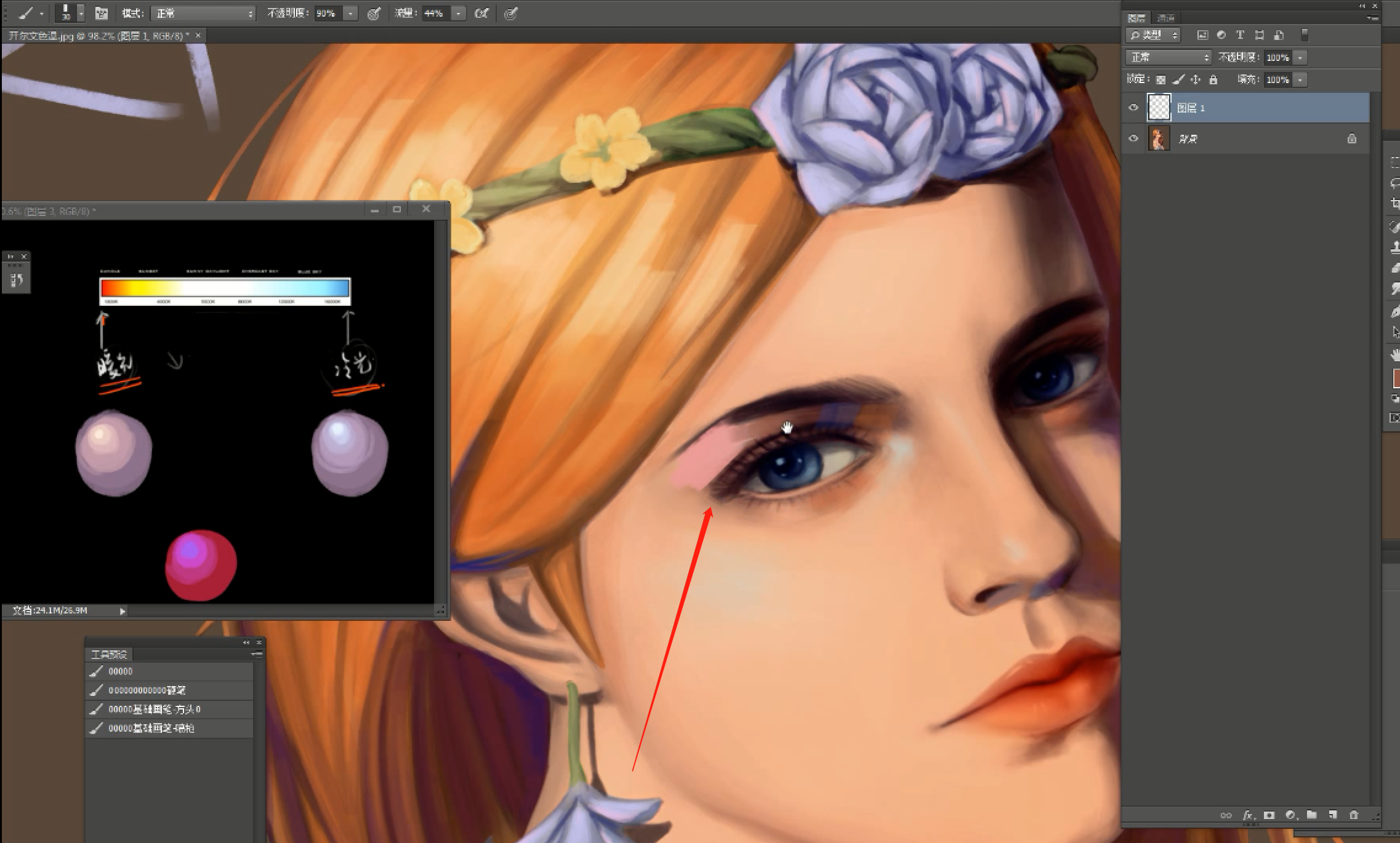The width and height of the screenshot is (1400, 843).
Task: Open the brush mode 正常 dropdown
Action: [203, 13]
